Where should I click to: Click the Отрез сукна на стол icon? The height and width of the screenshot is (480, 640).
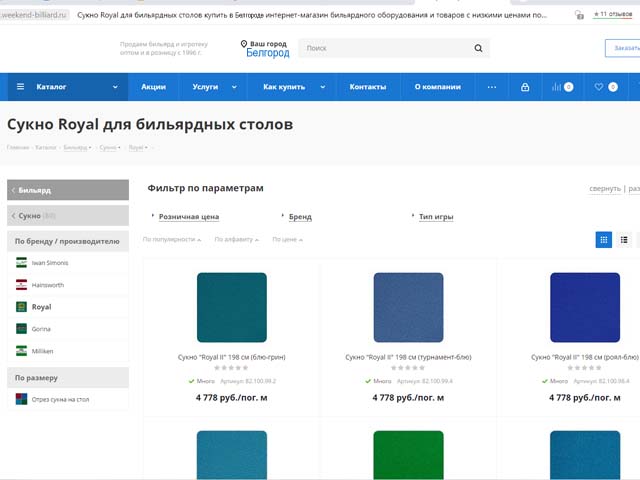(21, 399)
